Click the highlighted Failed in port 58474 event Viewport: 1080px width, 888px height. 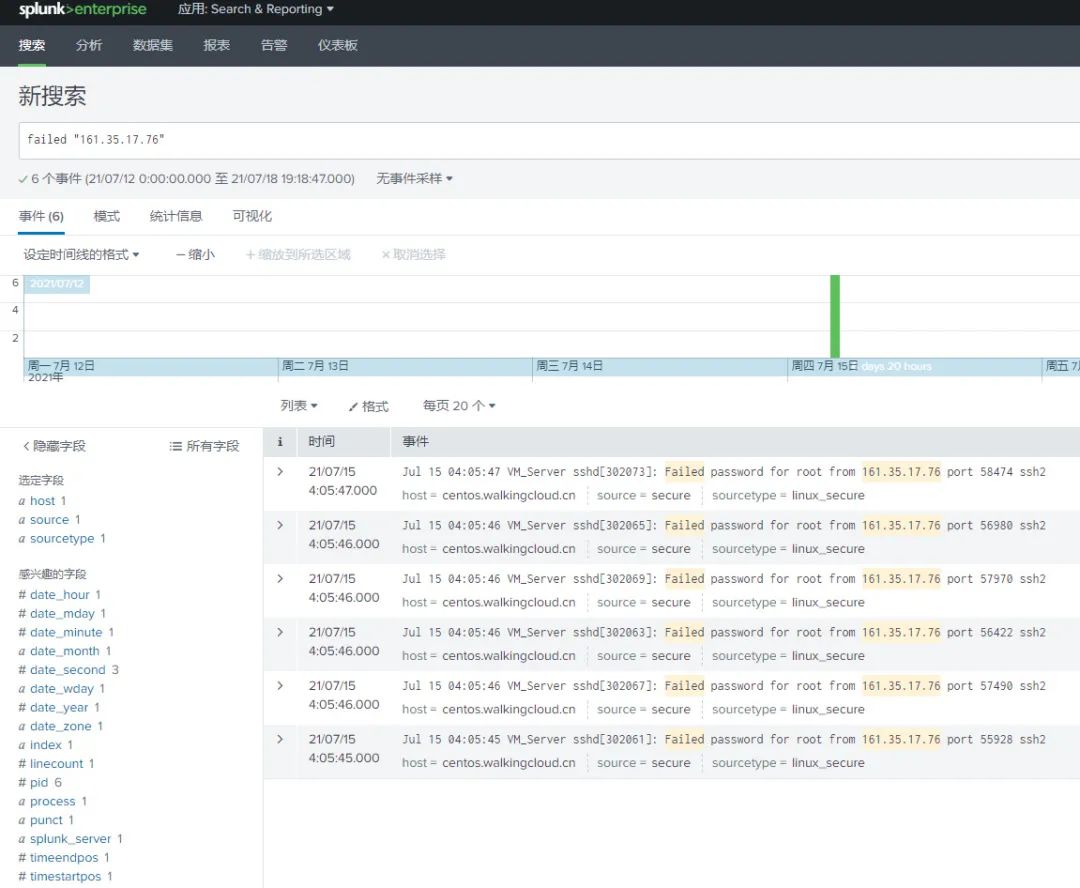(x=684, y=472)
